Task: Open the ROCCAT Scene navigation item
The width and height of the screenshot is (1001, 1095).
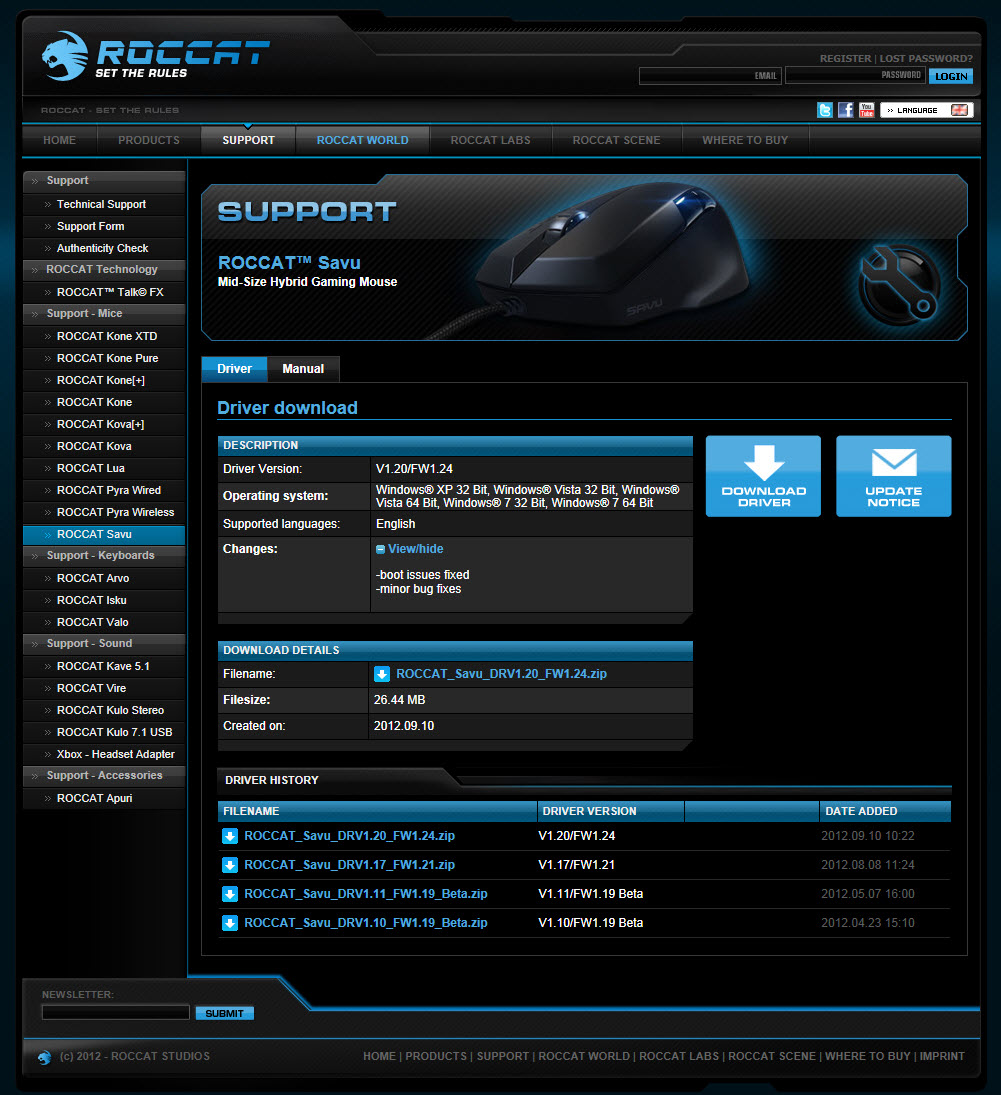Action: (x=616, y=140)
